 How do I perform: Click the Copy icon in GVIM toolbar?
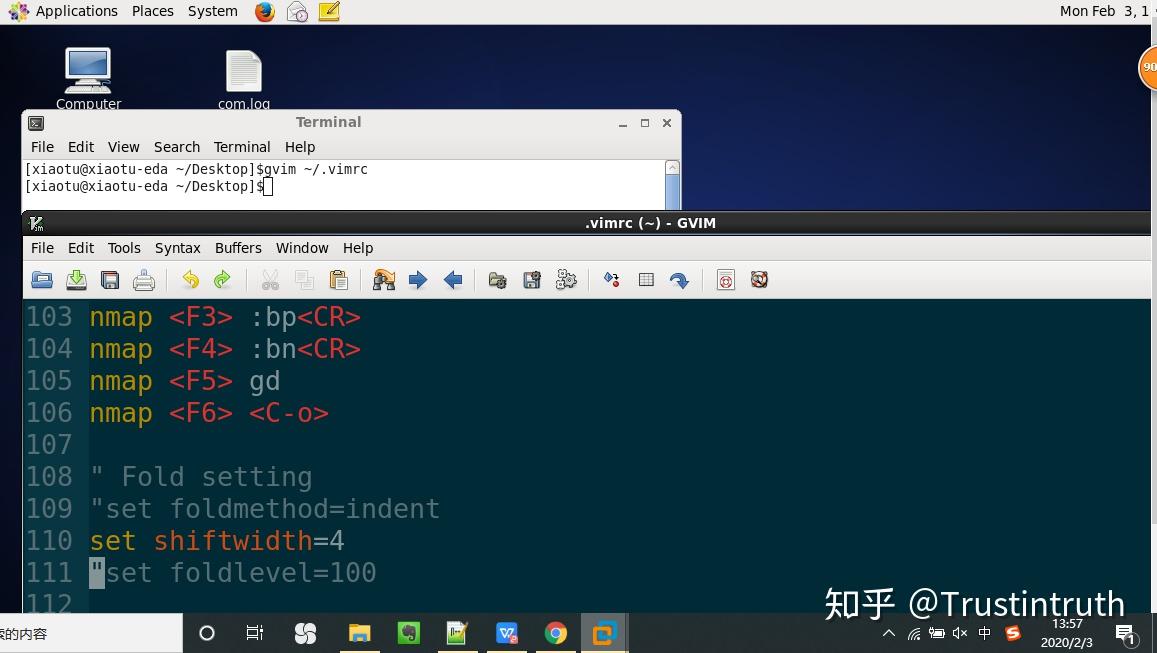coord(304,280)
